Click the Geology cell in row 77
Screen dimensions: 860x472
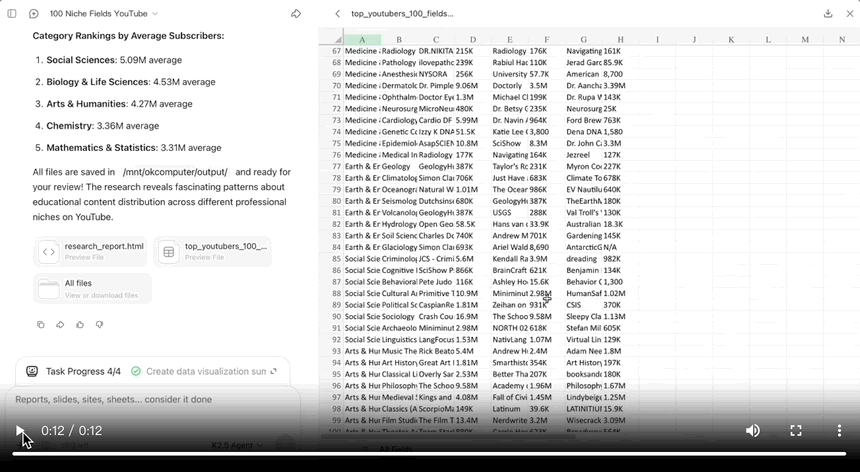point(399,166)
